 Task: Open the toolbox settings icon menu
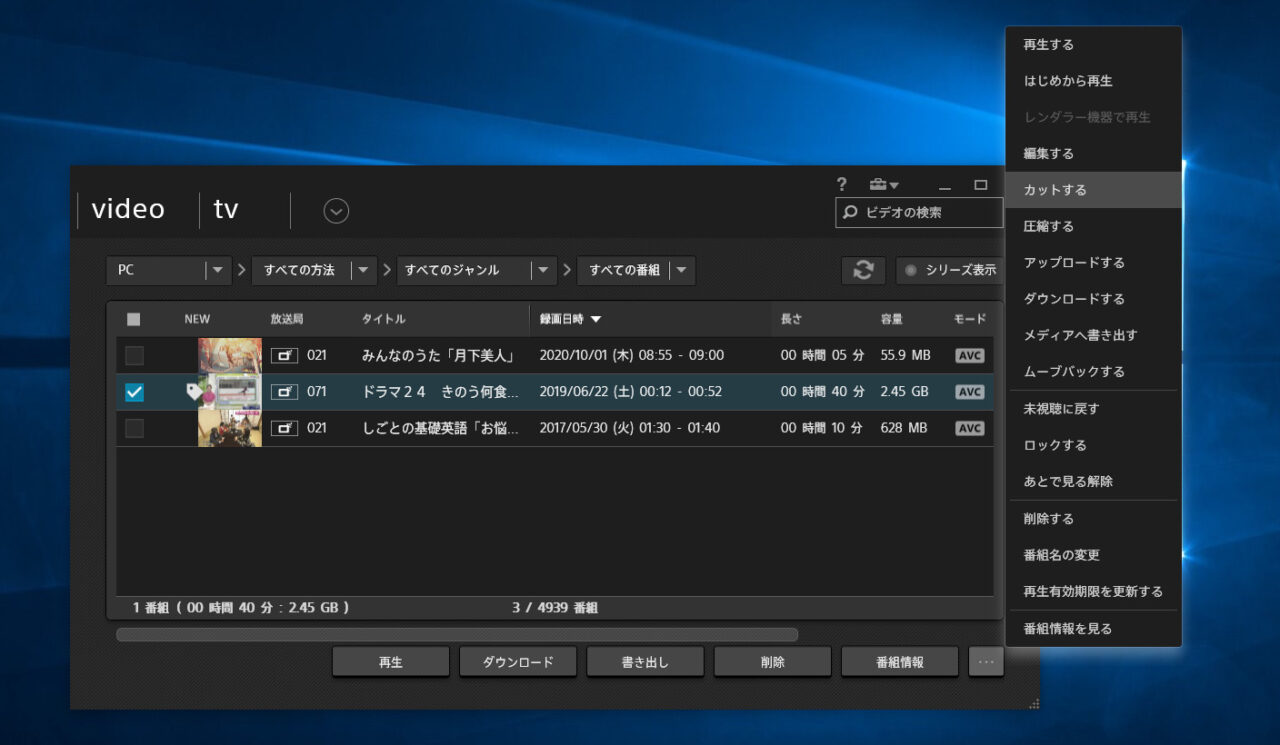click(x=883, y=184)
